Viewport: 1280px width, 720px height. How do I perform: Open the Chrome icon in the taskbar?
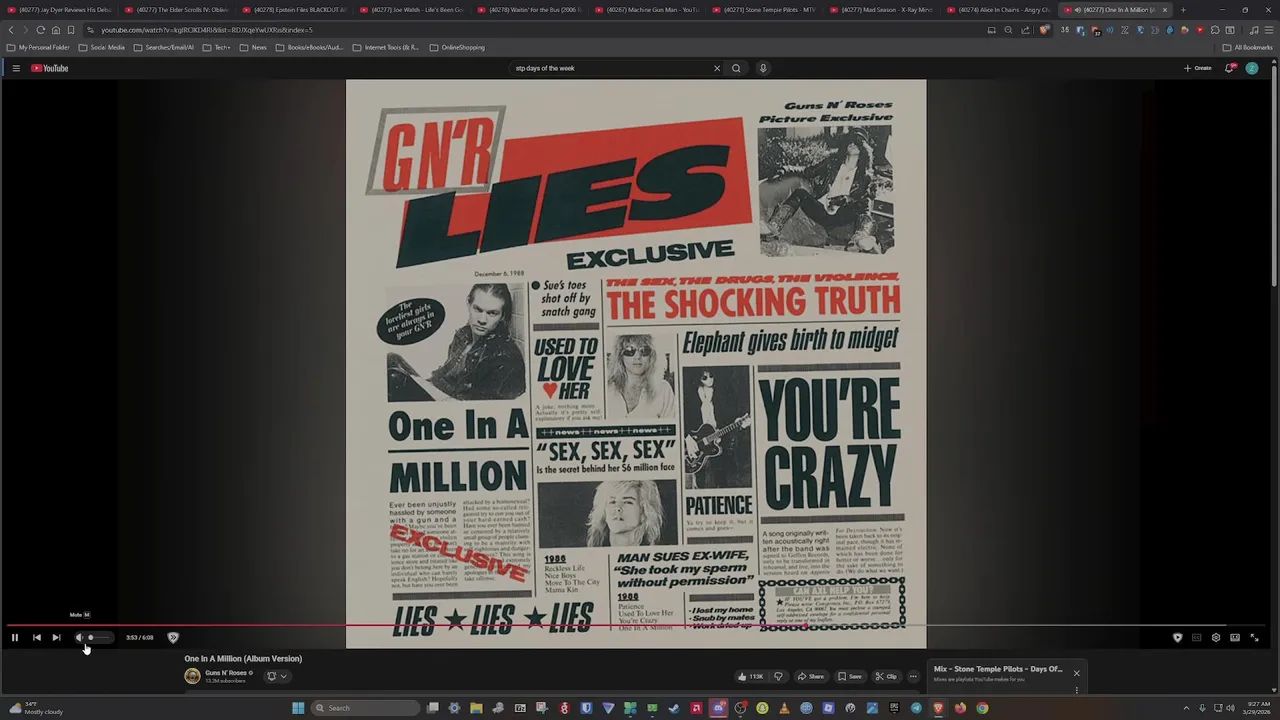[x=982, y=708]
